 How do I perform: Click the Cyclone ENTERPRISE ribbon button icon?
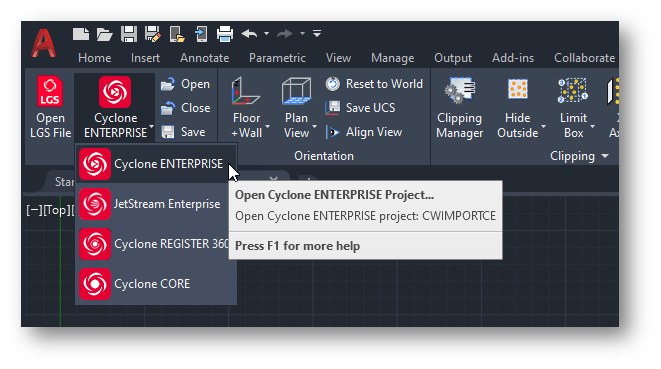(x=115, y=92)
